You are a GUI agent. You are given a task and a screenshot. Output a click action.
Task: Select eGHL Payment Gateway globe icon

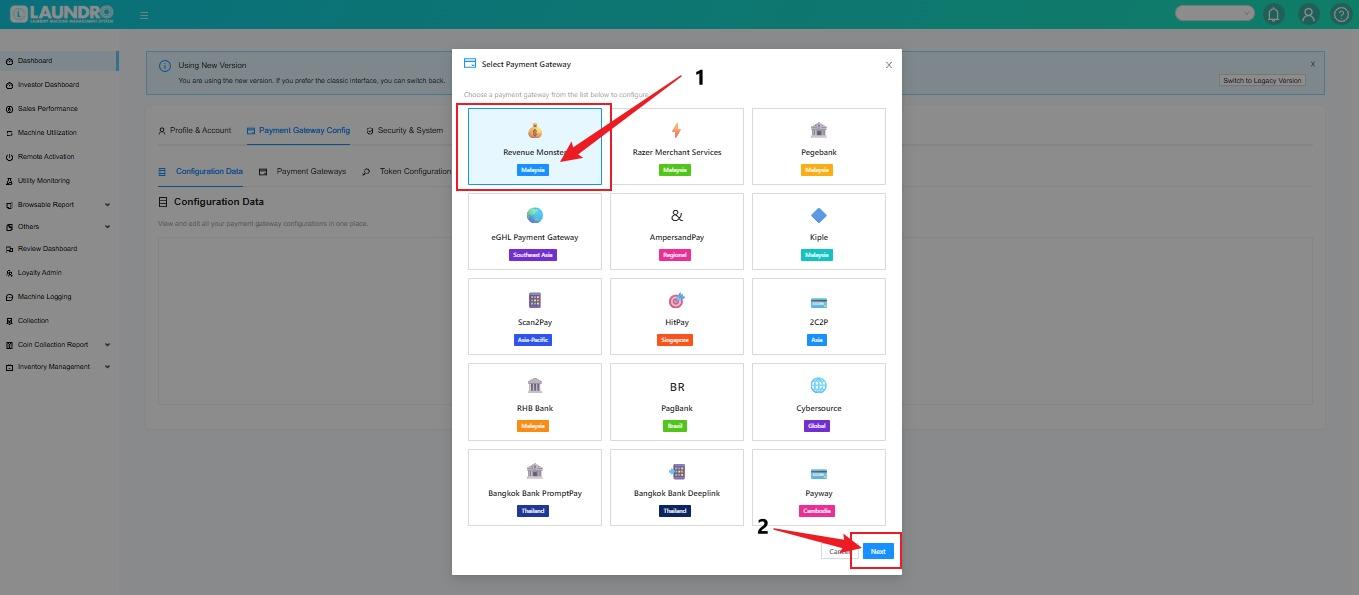click(535, 215)
